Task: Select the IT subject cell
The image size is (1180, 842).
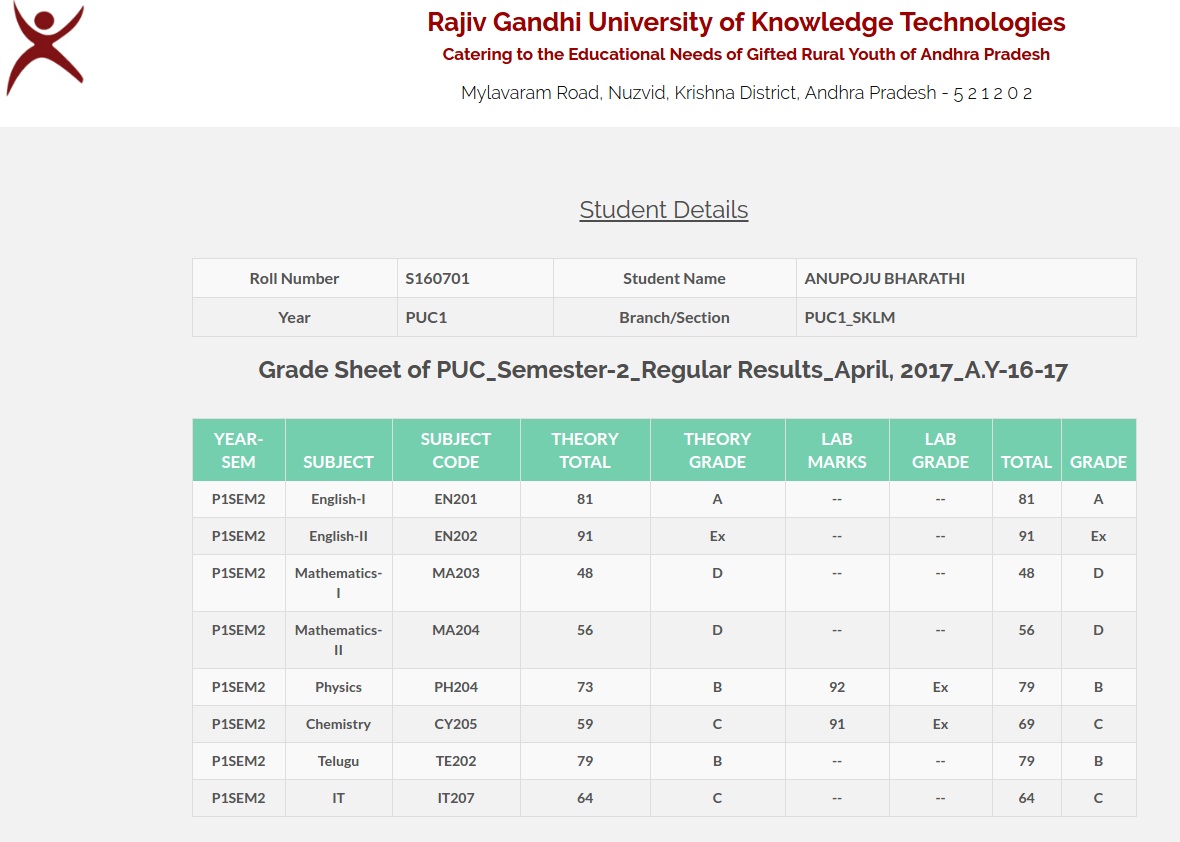Action: click(339, 798)
